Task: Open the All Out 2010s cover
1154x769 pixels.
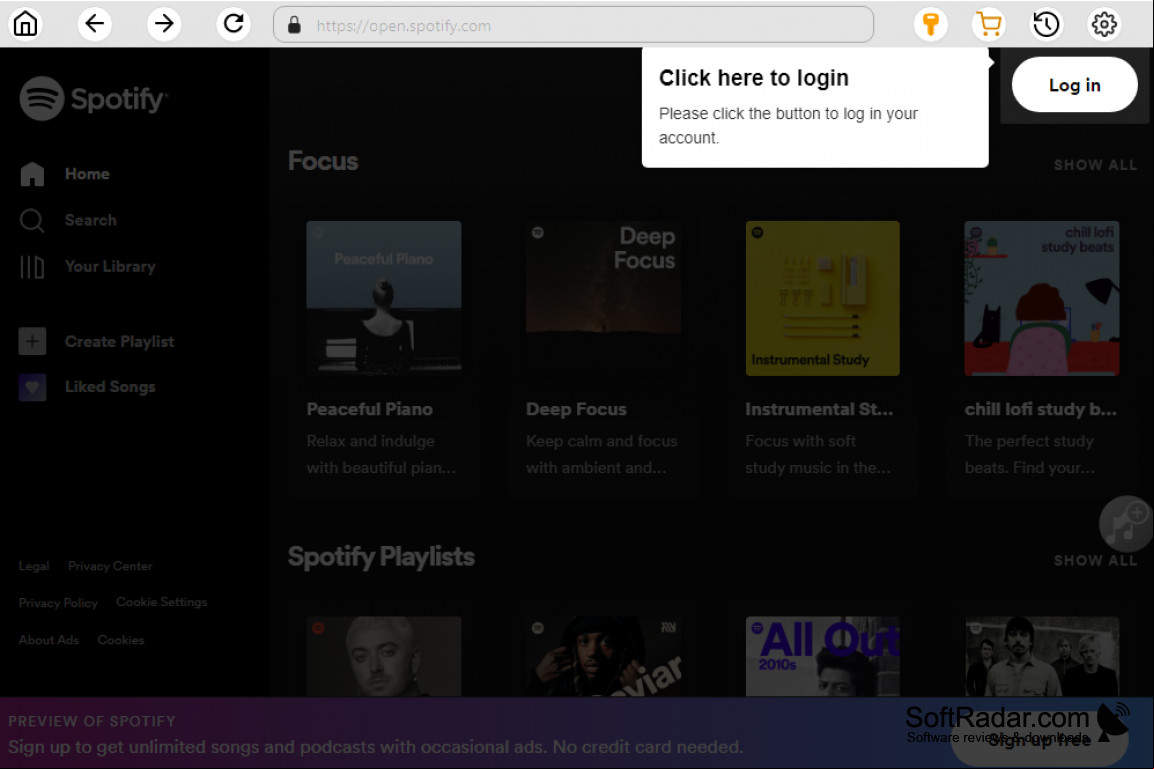Action: (822, 656)
